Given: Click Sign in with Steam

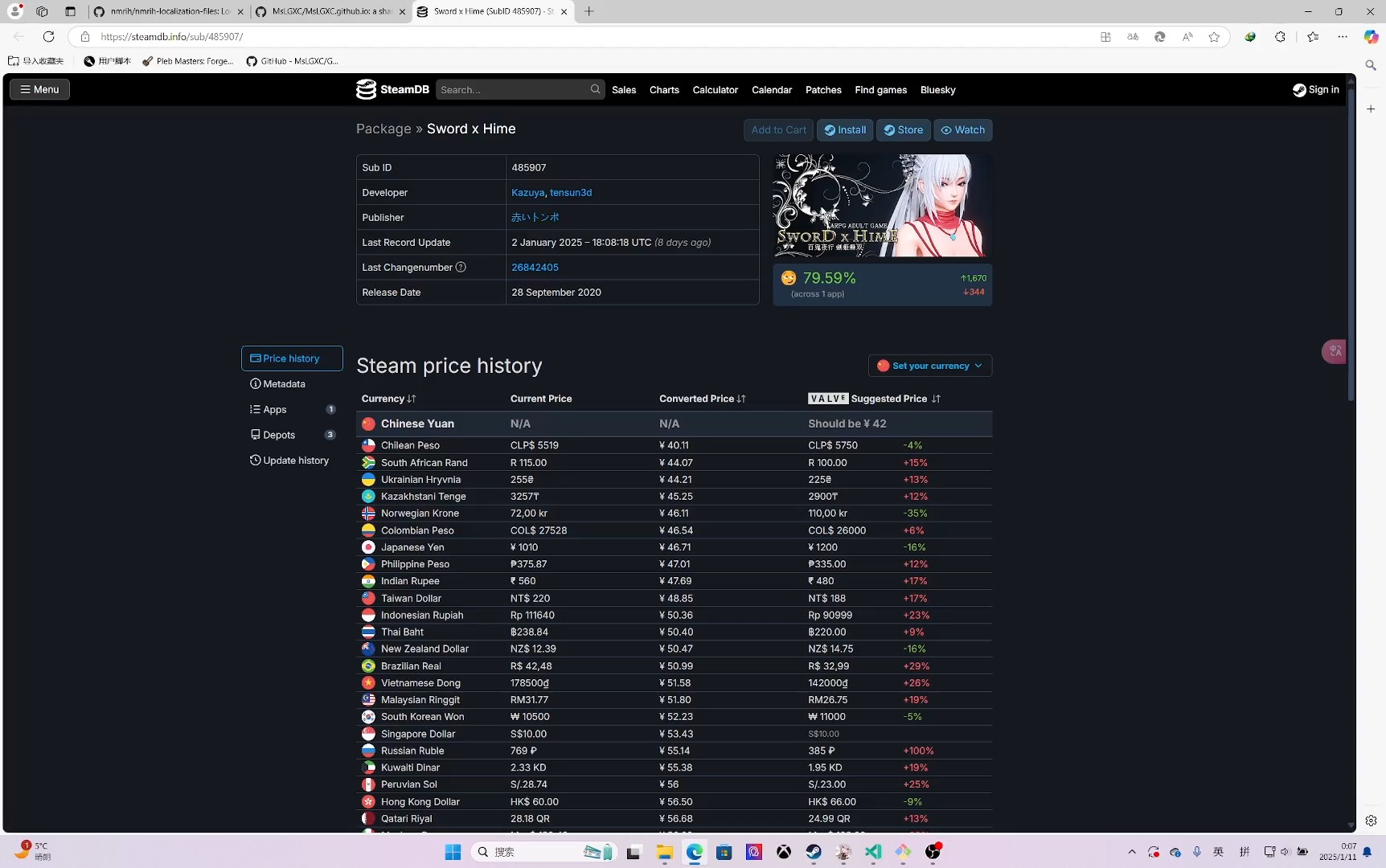Looking at the screenshot, I should [1316, 89].
